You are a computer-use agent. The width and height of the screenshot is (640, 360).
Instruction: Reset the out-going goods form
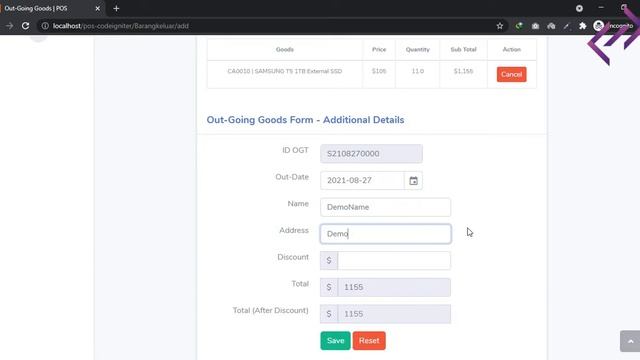coord(369,340)
